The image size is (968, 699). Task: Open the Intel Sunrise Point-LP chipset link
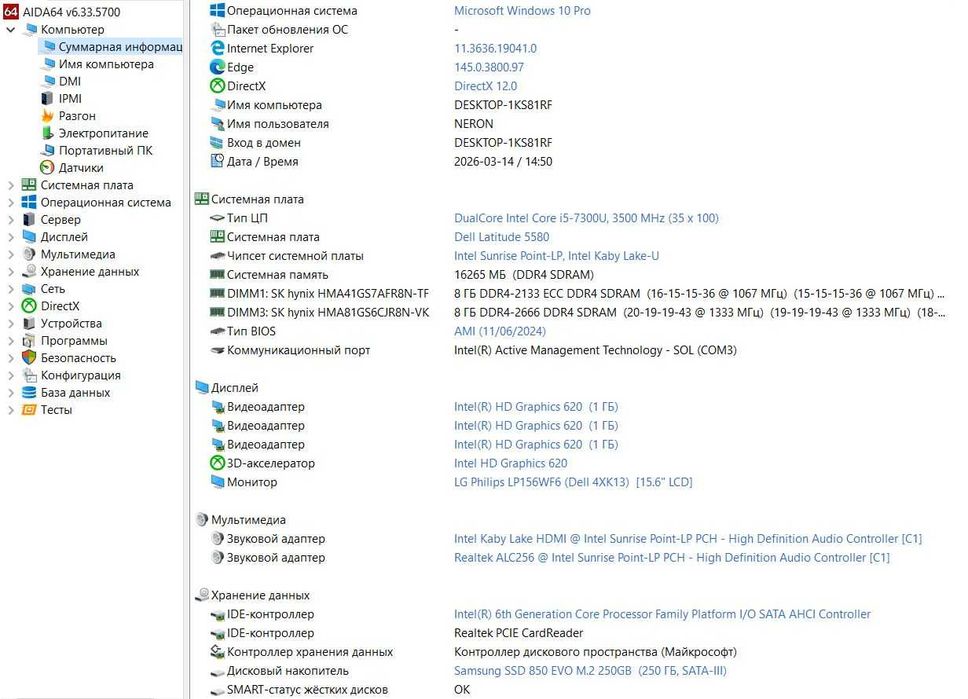(556, 256)
